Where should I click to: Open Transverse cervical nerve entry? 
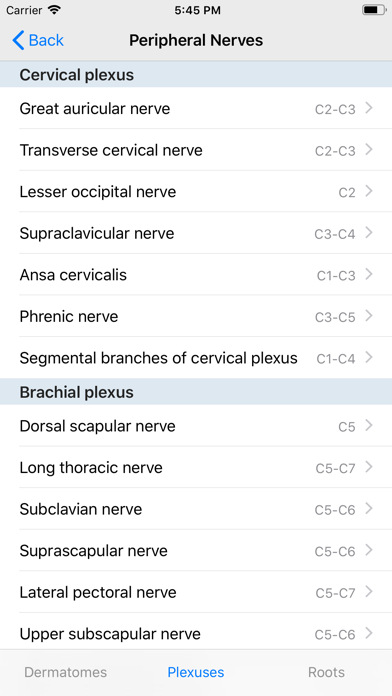point(196,150)
